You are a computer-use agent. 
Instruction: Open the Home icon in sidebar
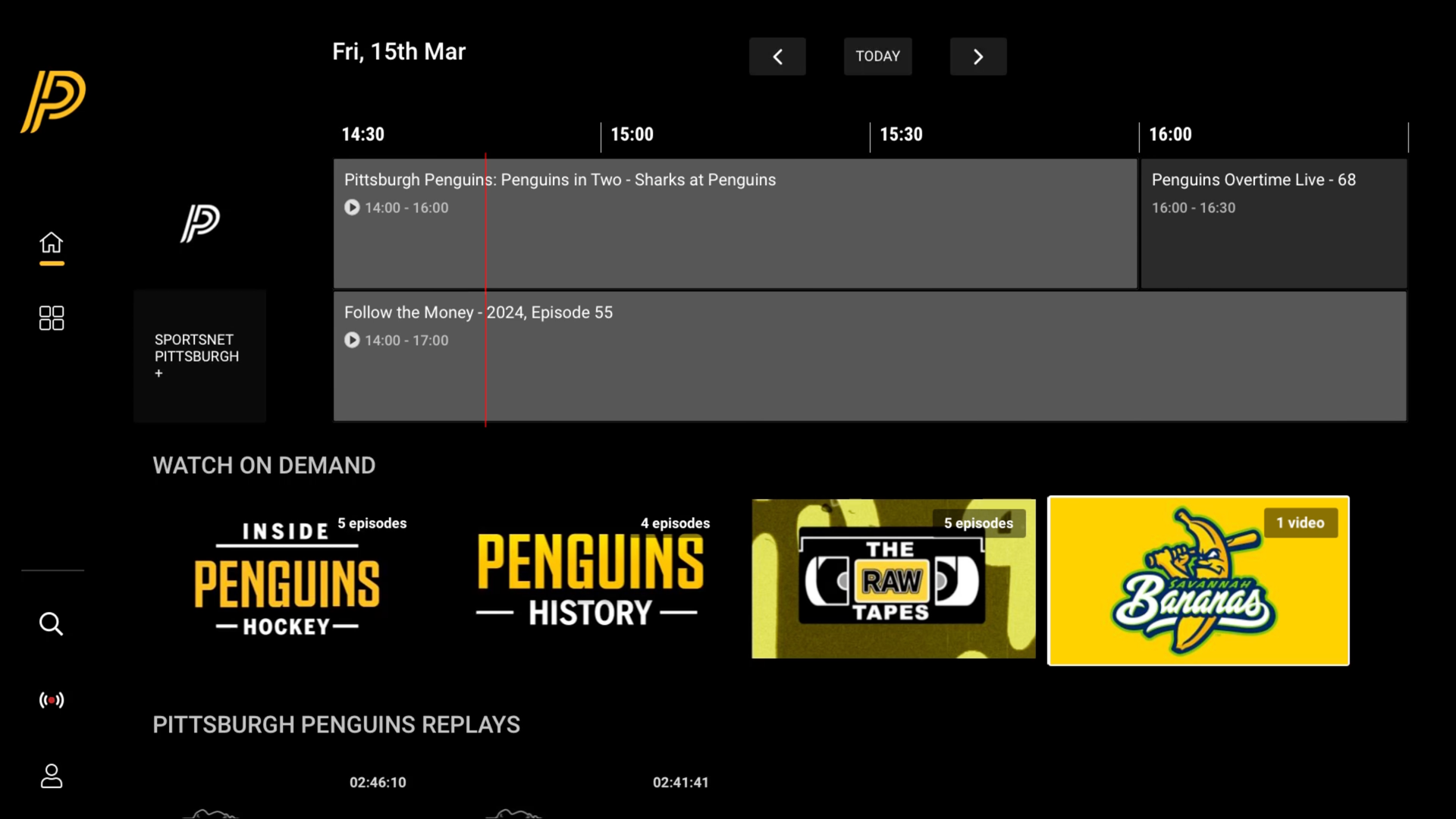pos(52,243)
